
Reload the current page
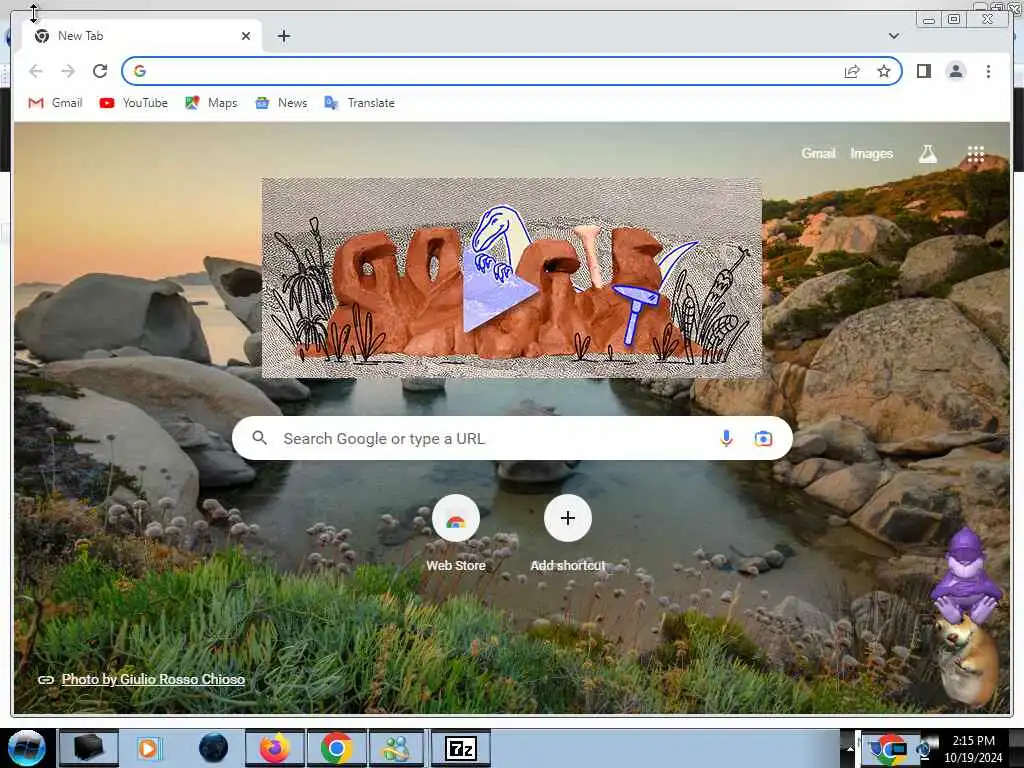point(100,71)
